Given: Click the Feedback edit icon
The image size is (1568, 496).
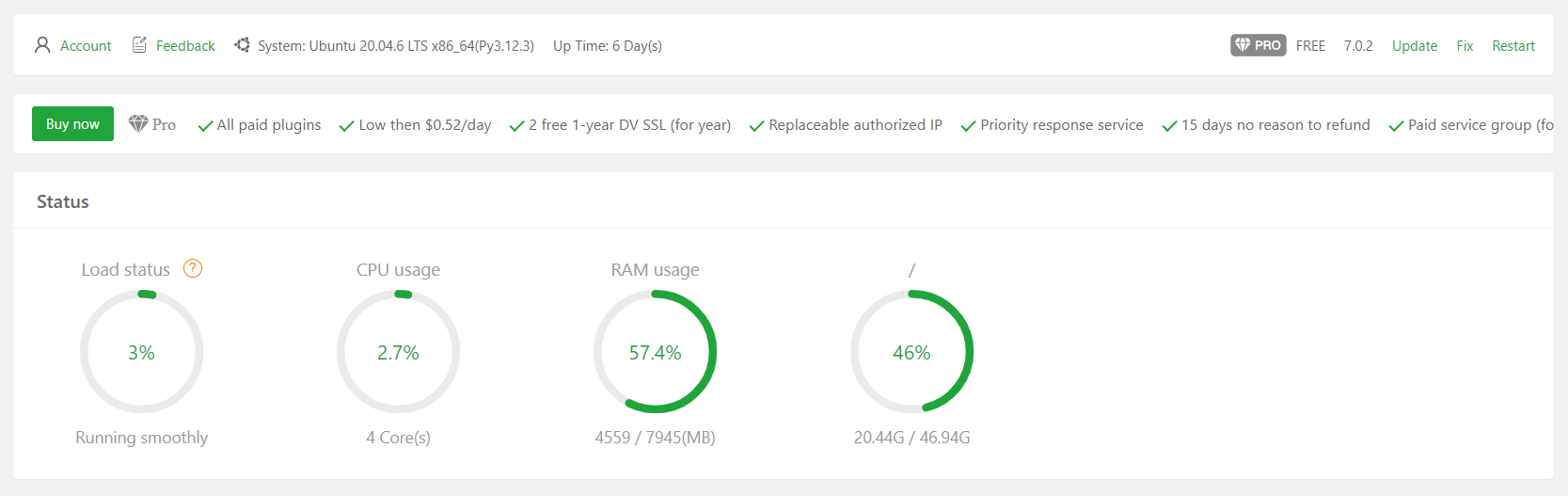Looking at the screenshot, I should [139, 45].
